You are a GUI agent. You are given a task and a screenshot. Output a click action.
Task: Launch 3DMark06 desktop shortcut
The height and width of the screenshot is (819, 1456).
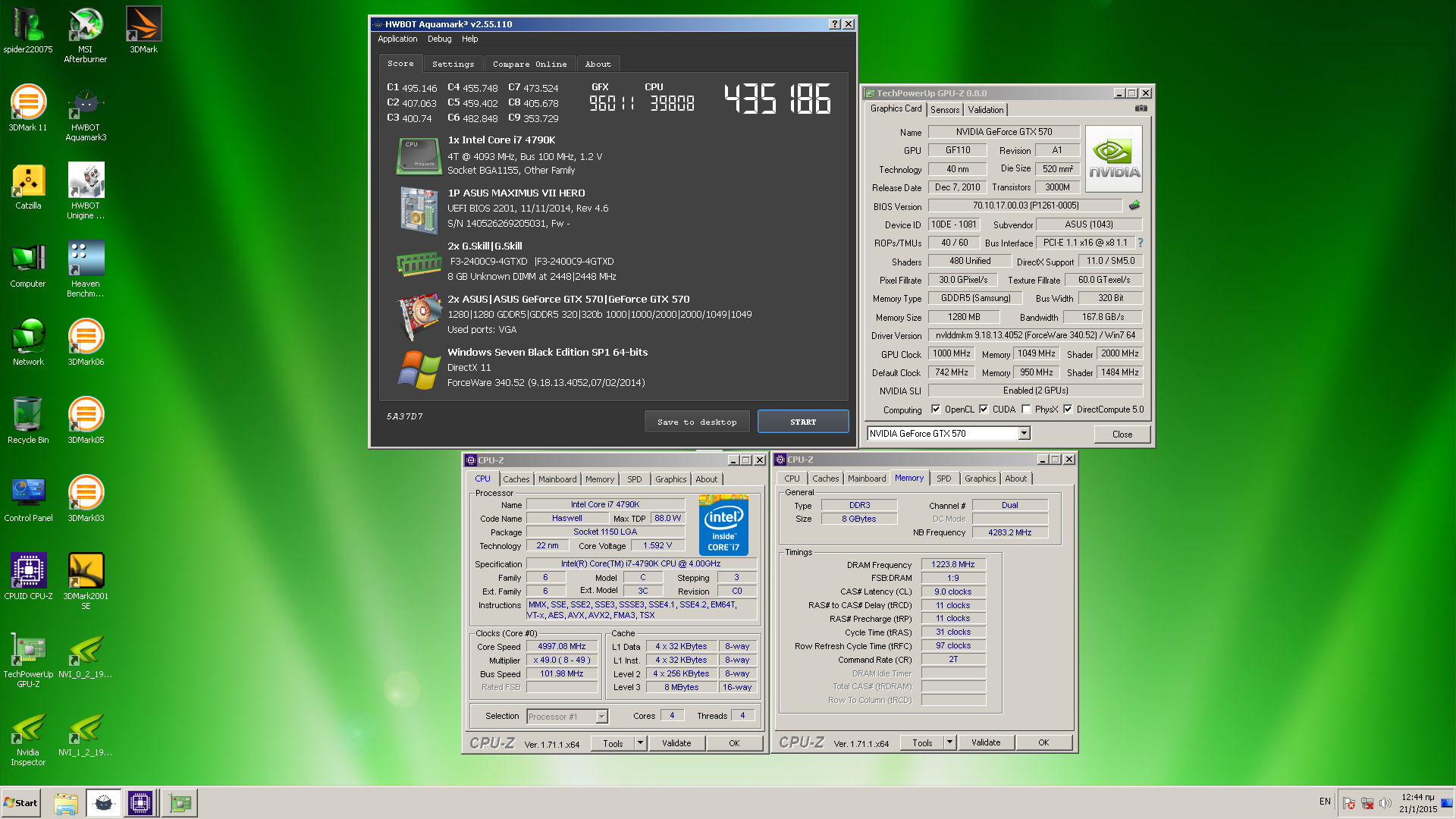tap(86, 343)
